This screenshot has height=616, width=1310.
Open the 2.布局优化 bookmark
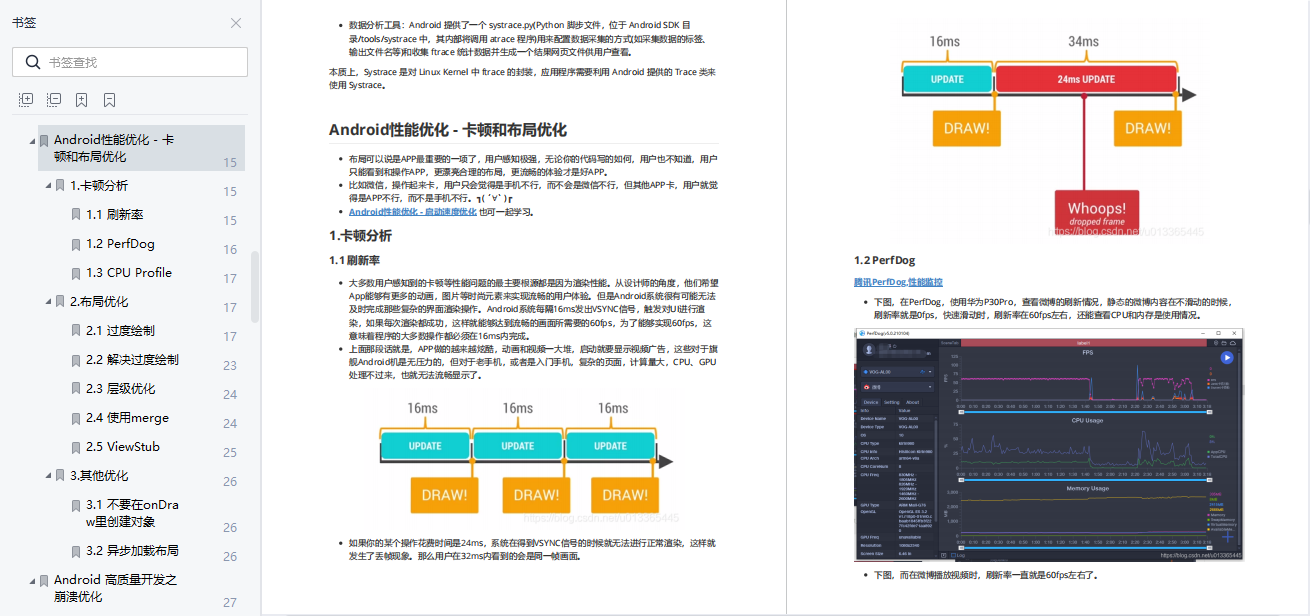click(99, 301)
